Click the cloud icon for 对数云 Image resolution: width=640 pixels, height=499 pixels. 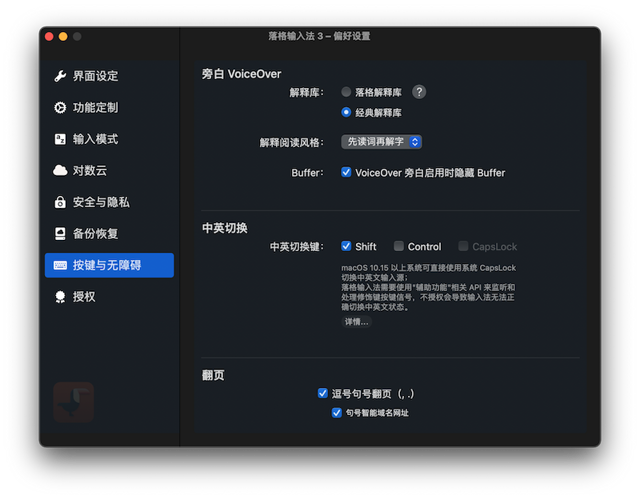pyautogui.click(x=60, y=171)
